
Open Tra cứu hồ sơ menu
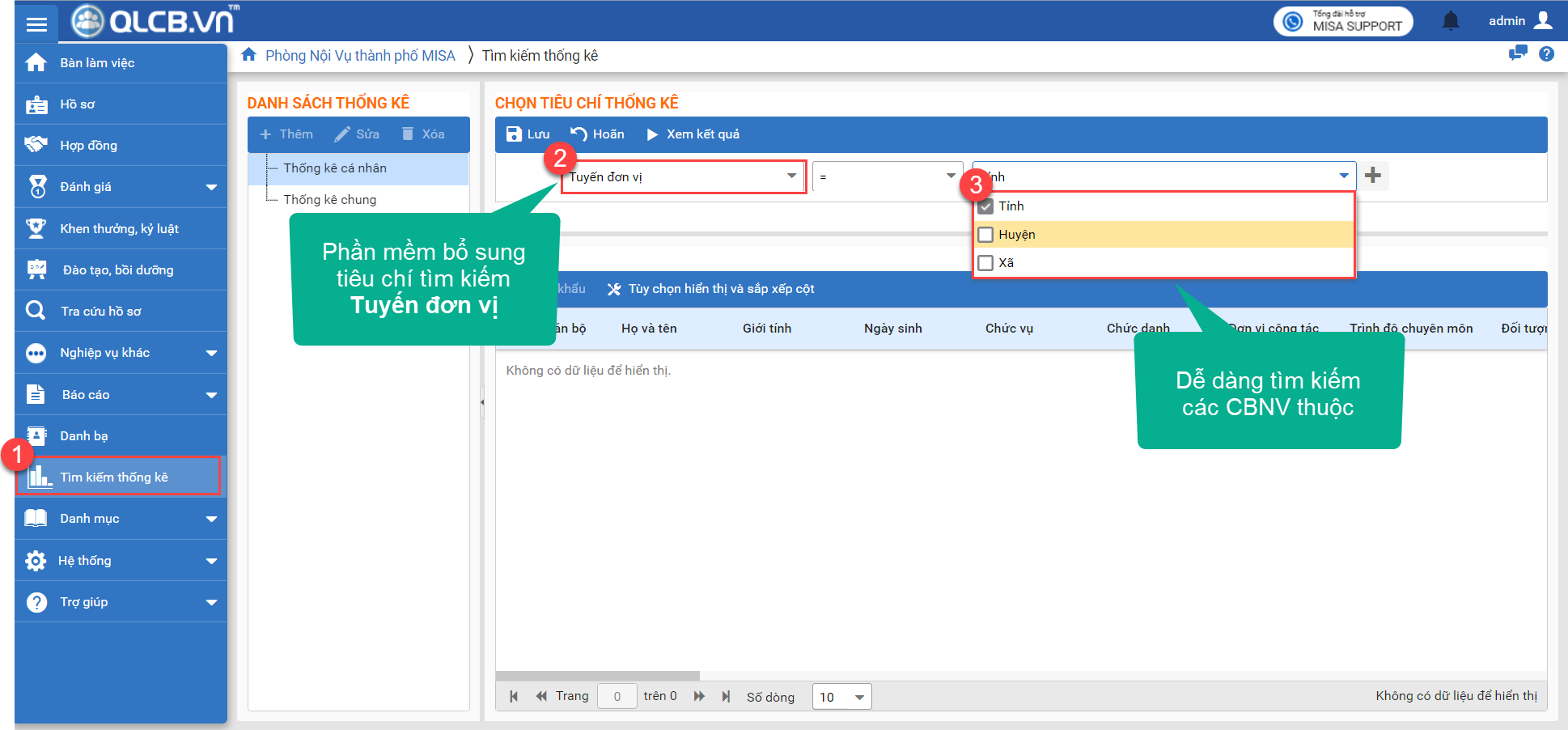pyautogui.click(x=100, y=312)
